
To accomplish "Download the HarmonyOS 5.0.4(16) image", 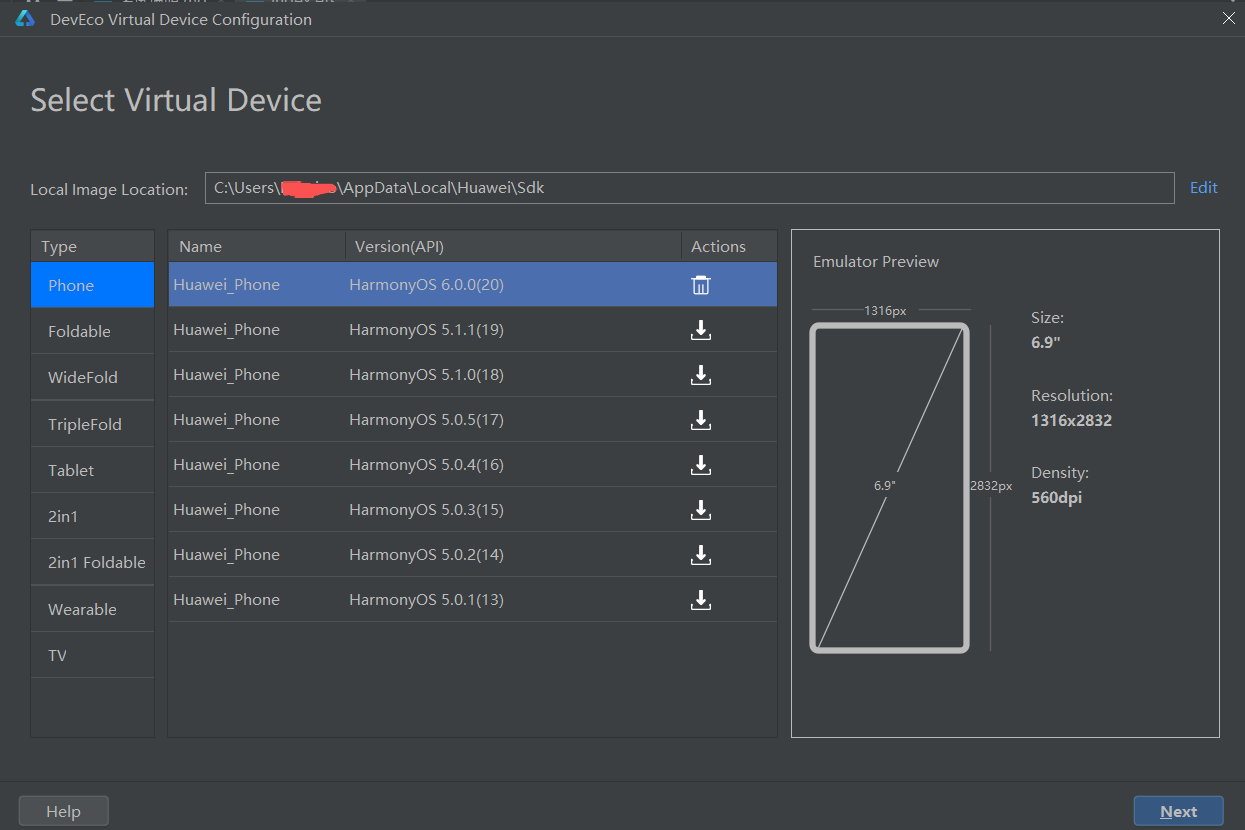I will (x=701, y=465).
